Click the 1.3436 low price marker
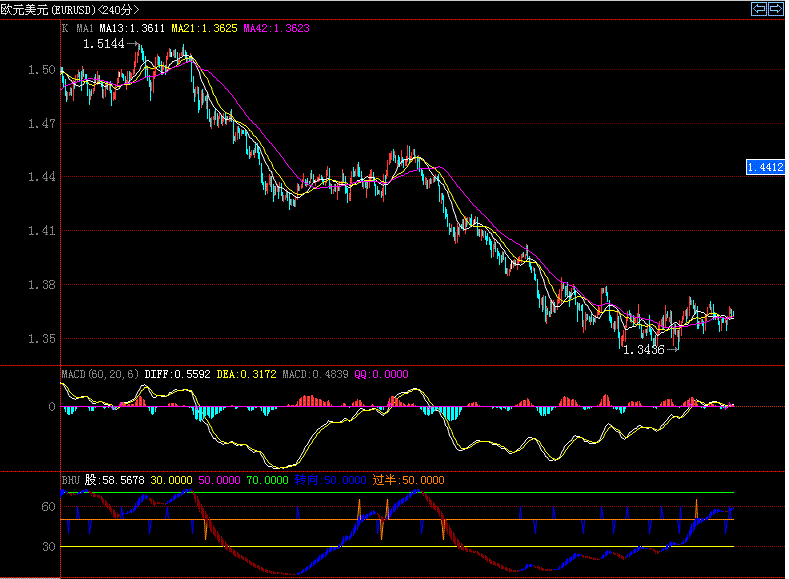This screenshot has height=579, width=789. click(x=642, y=351)
